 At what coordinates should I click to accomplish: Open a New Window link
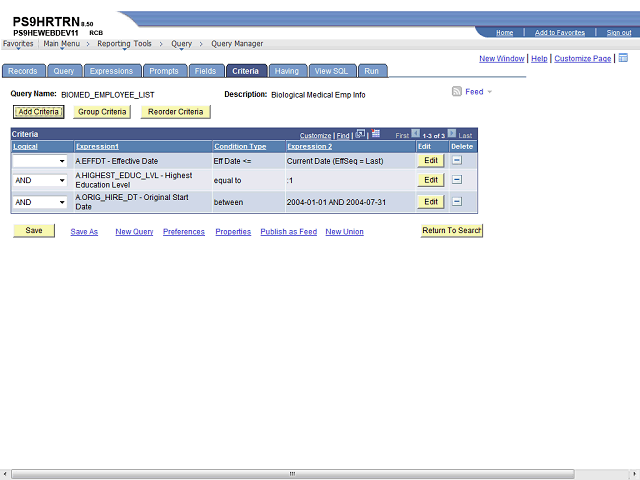click(502, 59)
